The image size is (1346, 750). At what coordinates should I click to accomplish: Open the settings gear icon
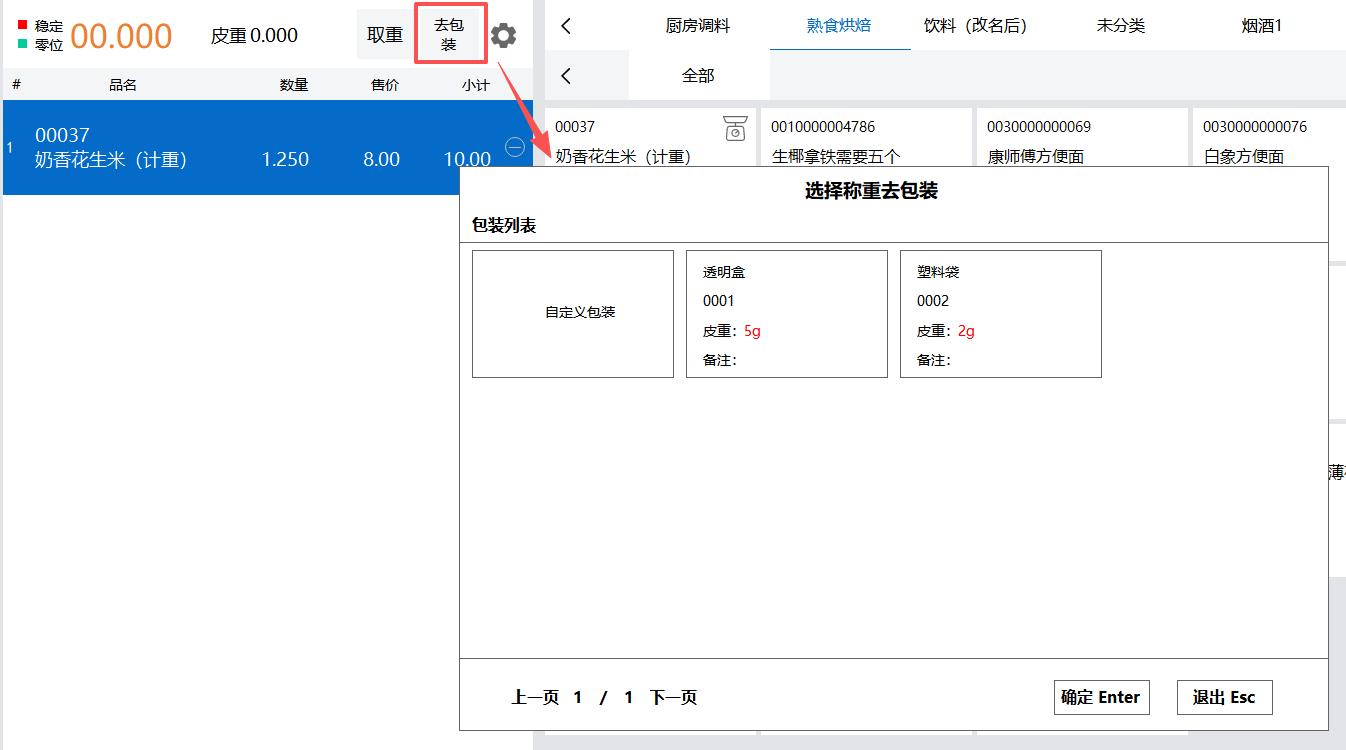point(503,36)
